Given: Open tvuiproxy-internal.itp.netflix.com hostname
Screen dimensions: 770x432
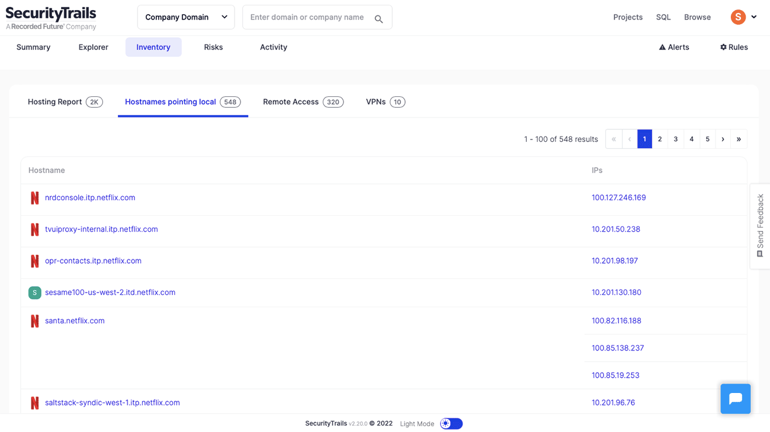Looking at the screenshot, I should pyautogui.click(x=102, y=229).
